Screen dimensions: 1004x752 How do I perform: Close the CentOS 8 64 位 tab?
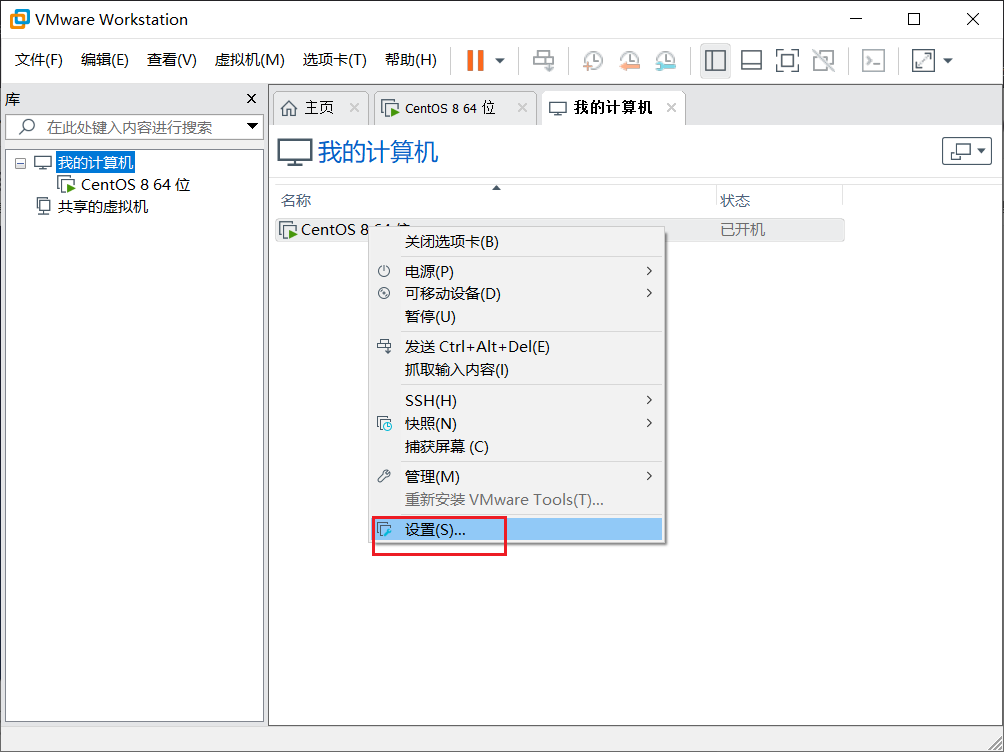tap(522, 108)
